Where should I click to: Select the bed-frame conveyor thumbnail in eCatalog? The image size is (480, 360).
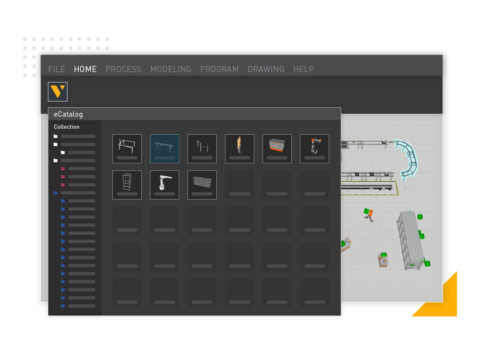tap(127, 149)
